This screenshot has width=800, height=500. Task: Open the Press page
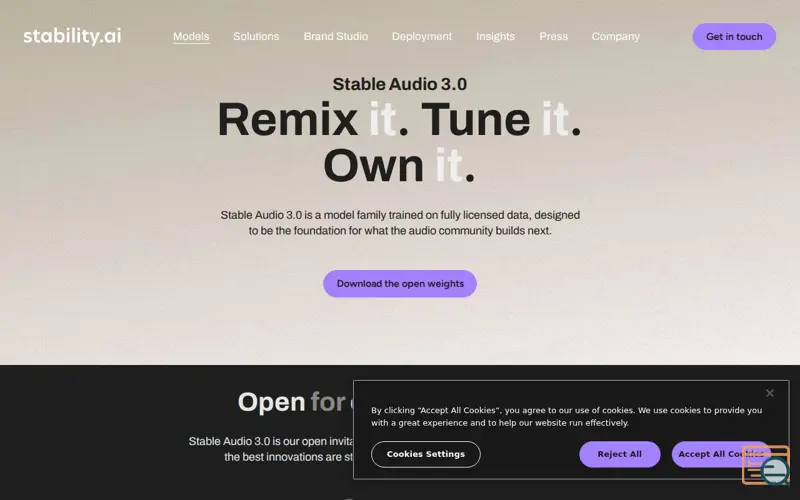[x=554, y=36]
